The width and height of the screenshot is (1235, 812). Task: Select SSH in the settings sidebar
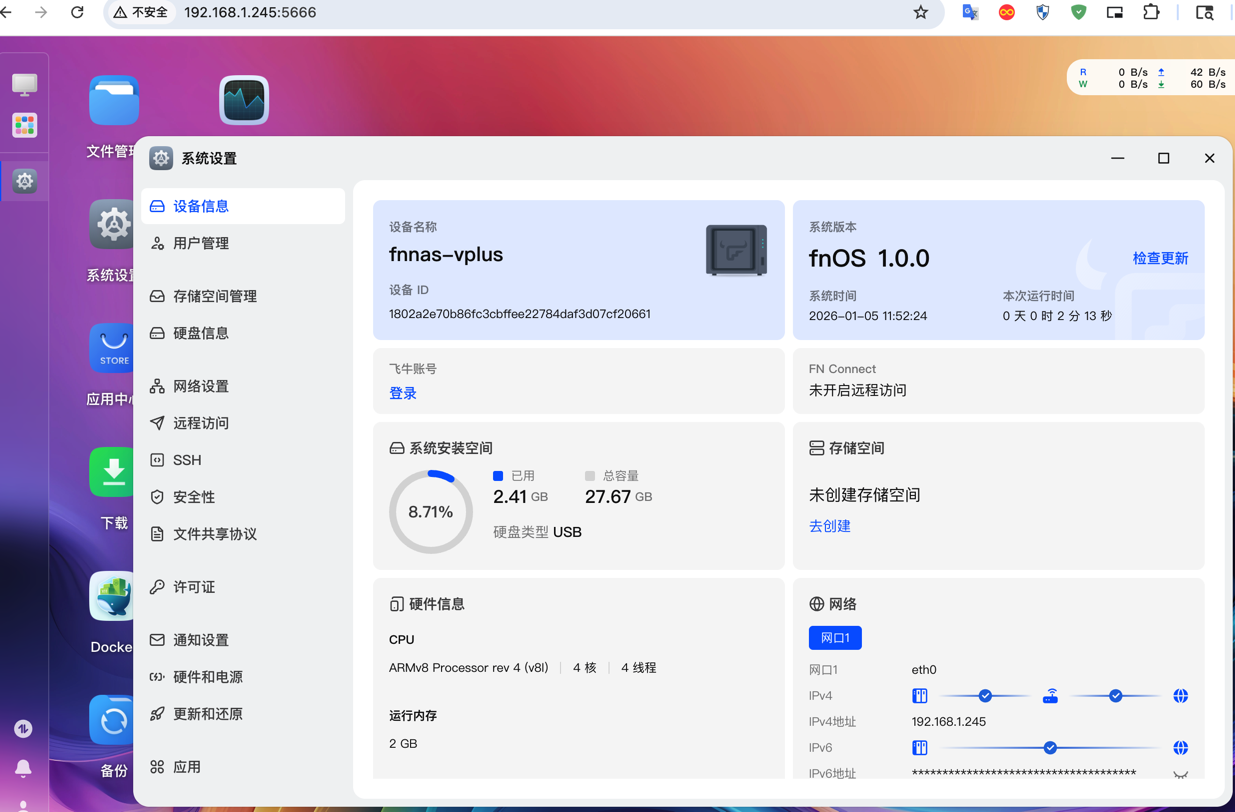click(x=187, y=460)
